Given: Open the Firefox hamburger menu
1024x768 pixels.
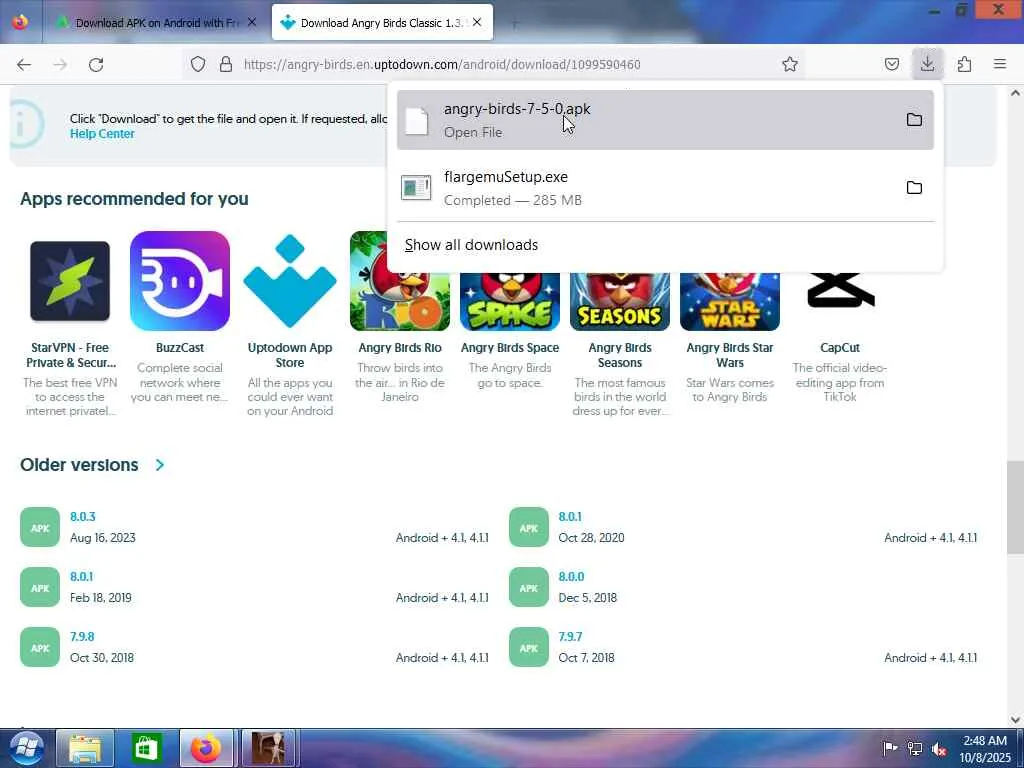Looking at the screenshot, I should (x=1000, y=64).
